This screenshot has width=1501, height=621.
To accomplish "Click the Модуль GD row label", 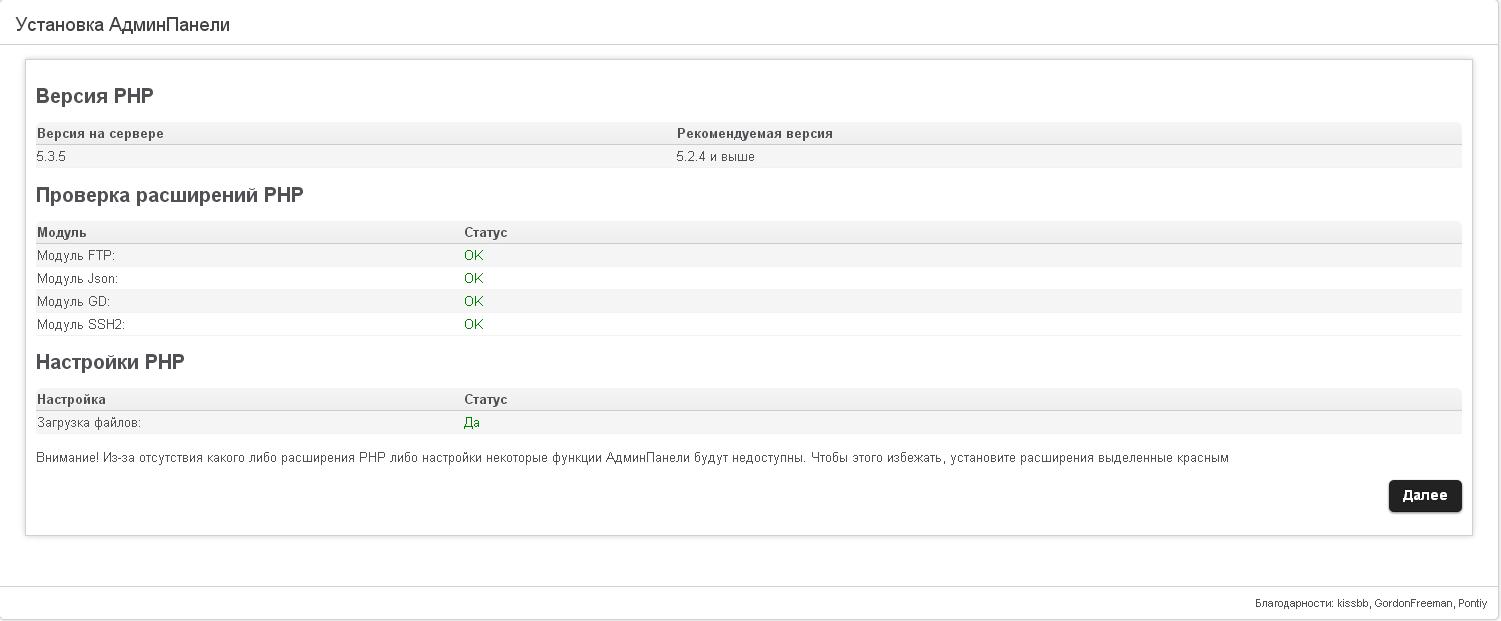I will tap(73, 302).
